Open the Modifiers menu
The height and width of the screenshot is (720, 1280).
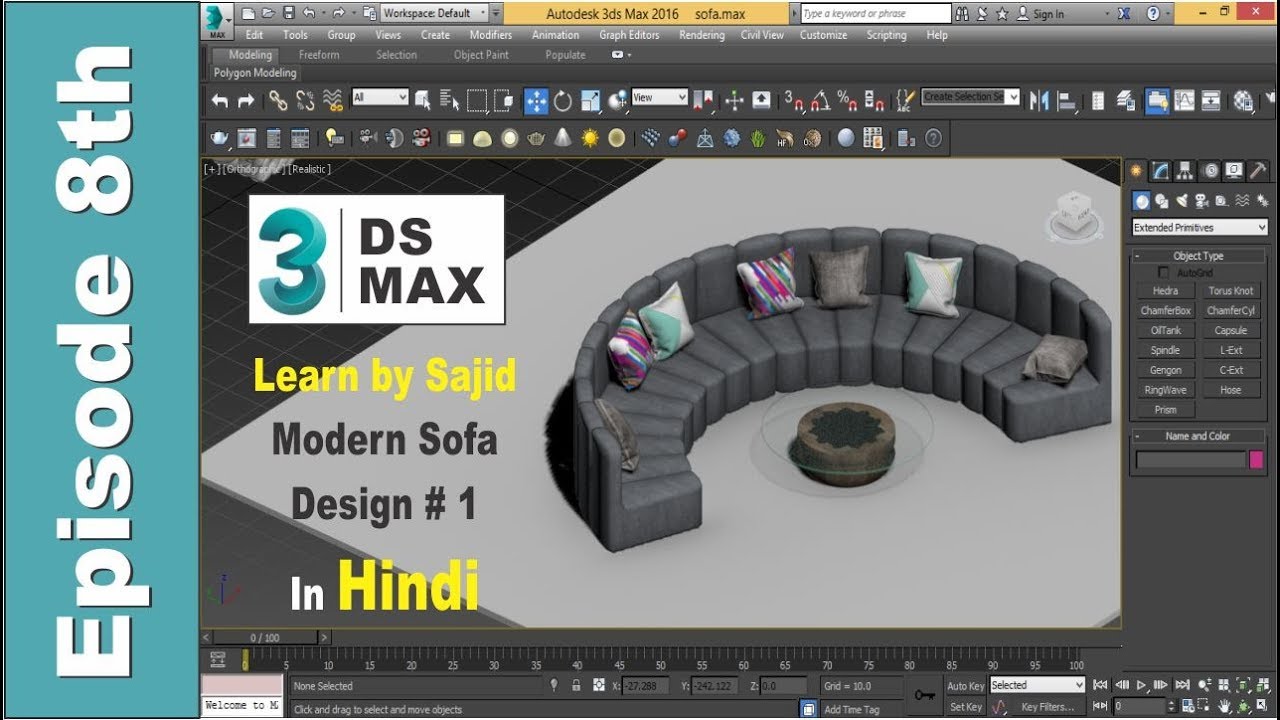click(491, 35)
